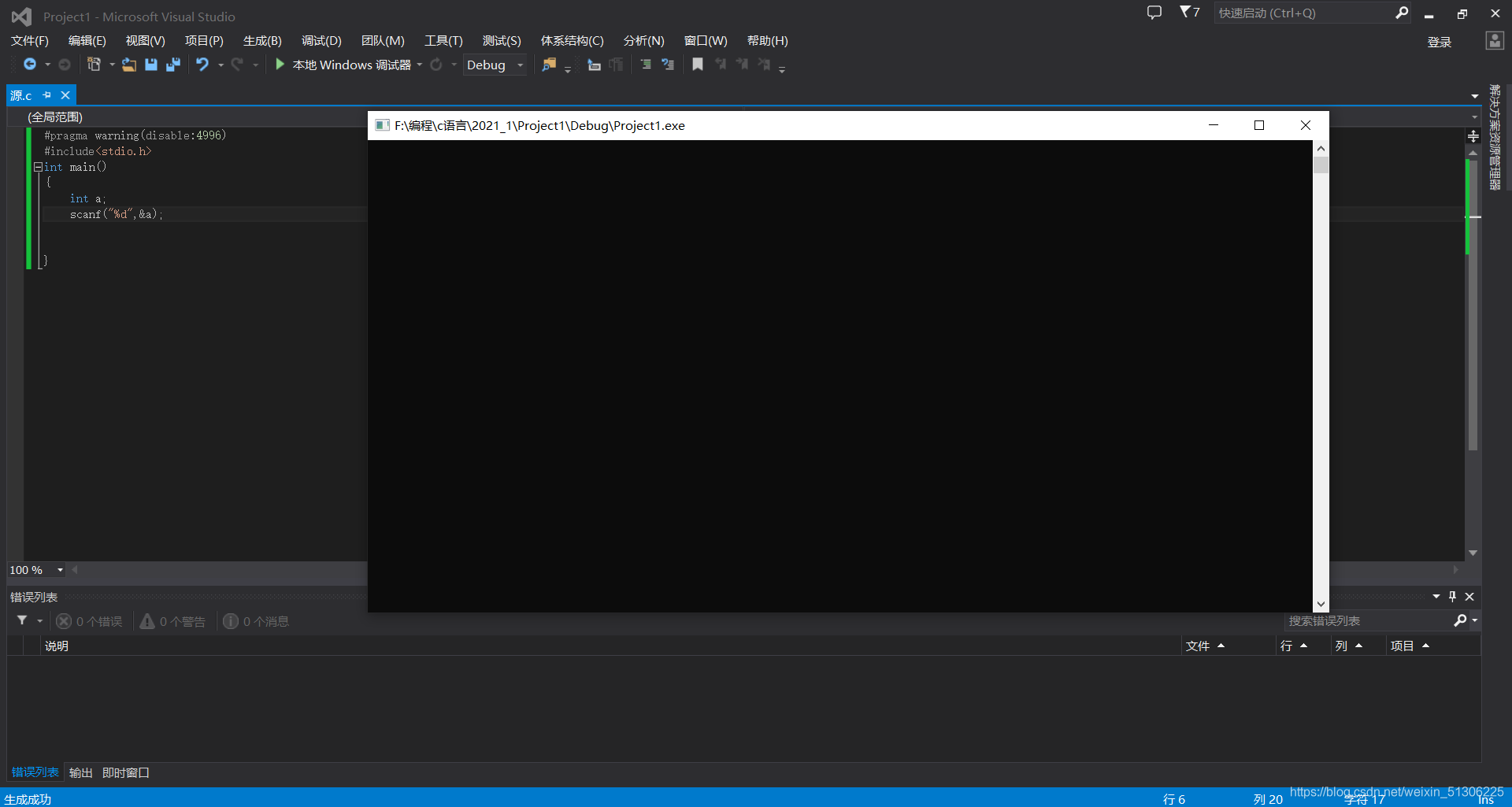Pin the 源.c tab
Screen dimensions: 1512x807
(x=47, y=95)
